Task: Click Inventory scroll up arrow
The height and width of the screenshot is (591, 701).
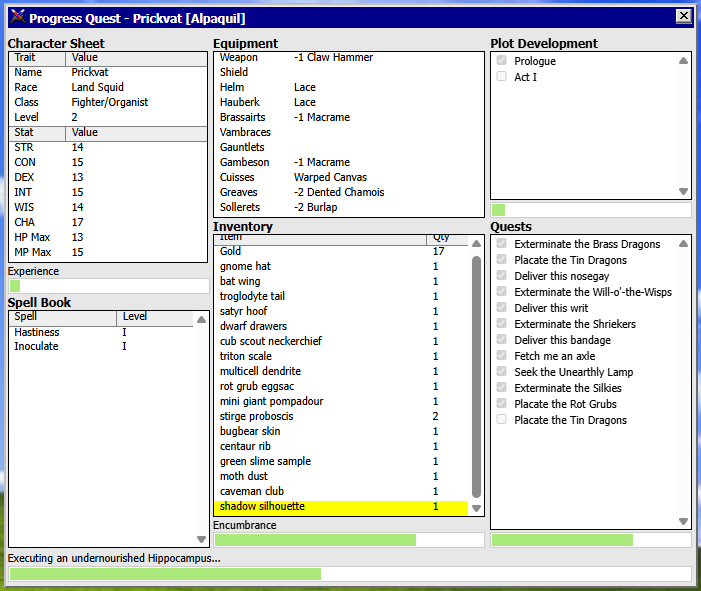Action: pos(477,244)
